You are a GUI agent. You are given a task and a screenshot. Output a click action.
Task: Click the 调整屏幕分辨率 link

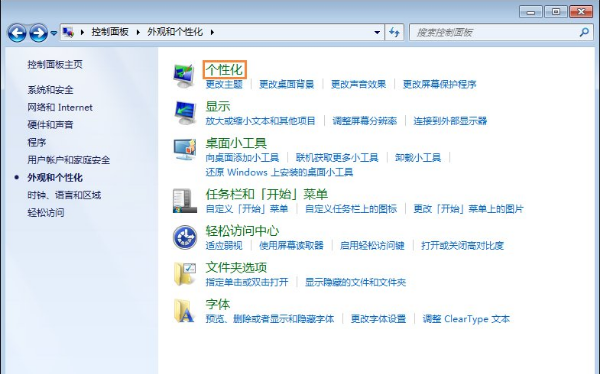tap(365, 121)
